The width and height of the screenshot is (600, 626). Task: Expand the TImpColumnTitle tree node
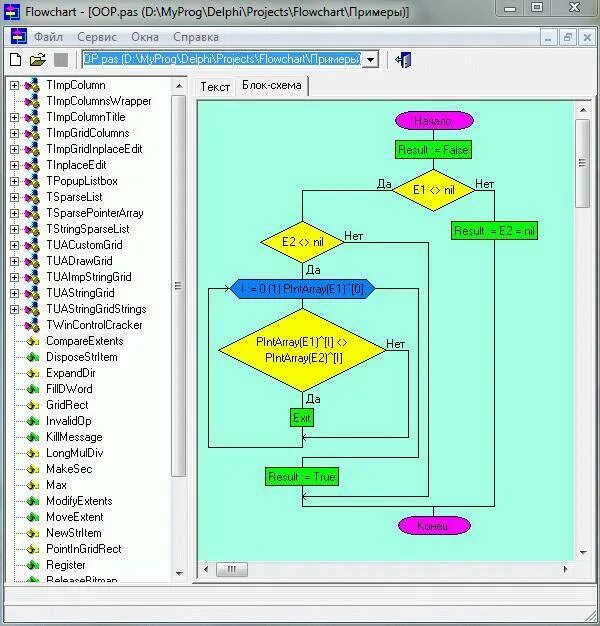[x=14, y=117]
